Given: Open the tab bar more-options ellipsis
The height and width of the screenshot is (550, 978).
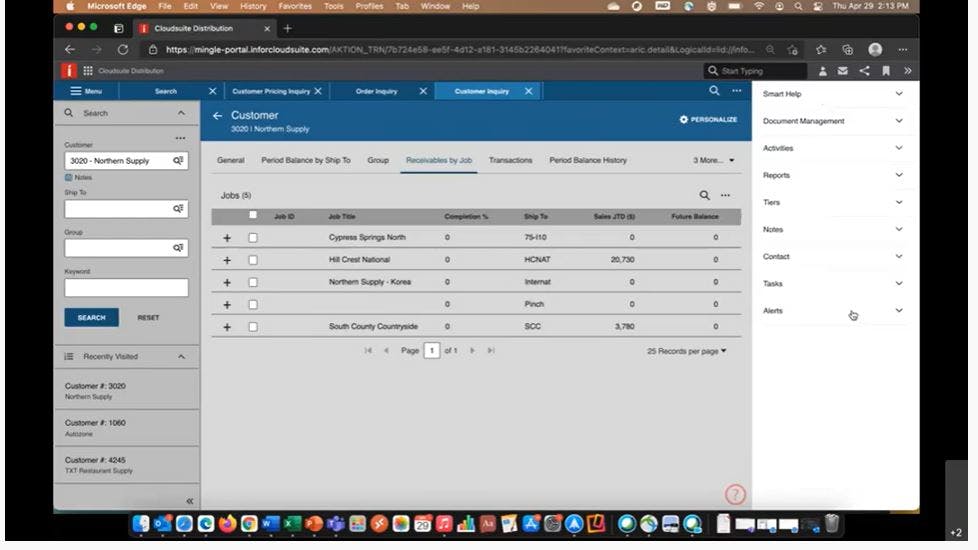Looking at the screenshot, I should pyautogui.click(x=737, y=91).
